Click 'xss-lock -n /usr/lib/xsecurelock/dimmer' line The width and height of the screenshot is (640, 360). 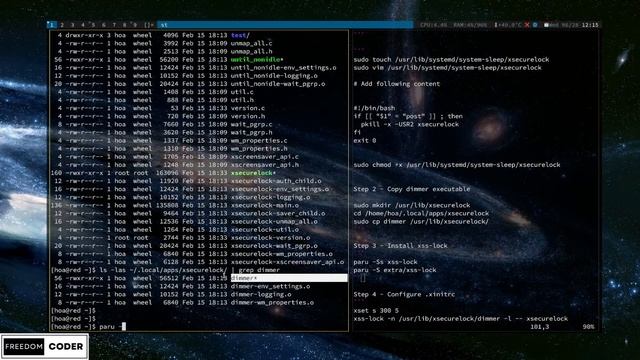click(460, 319)
